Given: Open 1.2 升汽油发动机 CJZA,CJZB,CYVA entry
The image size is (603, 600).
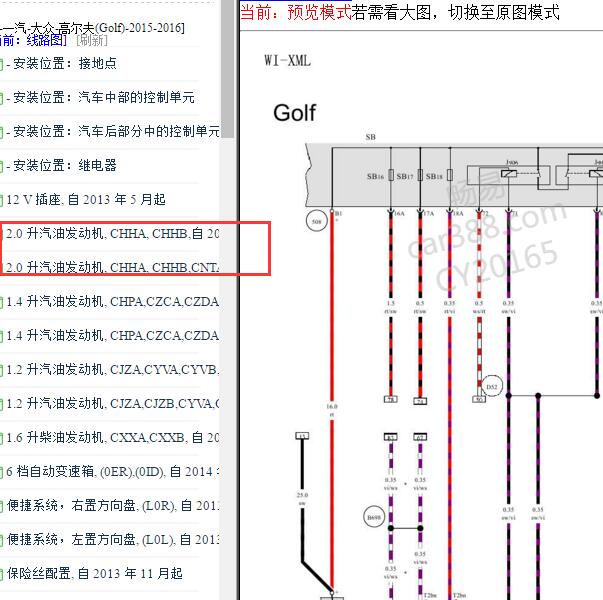Looking at the screenshot, I should pyautogui.click(x=112, y=403).
